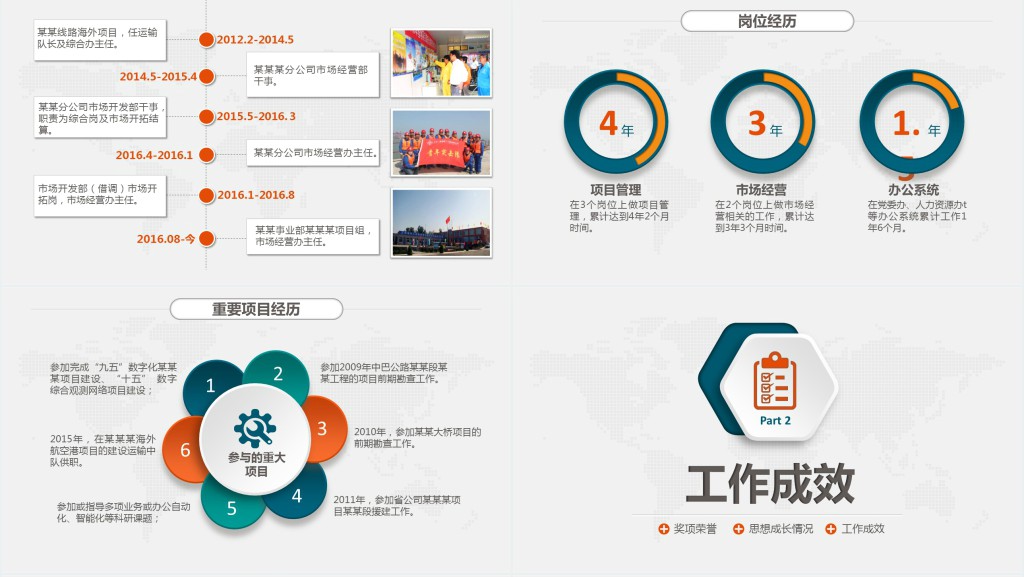Click the timeline dot for 2012.2-2014.5
The width and height of the screenshot is (1024, 577).
(x=206, y=40)
